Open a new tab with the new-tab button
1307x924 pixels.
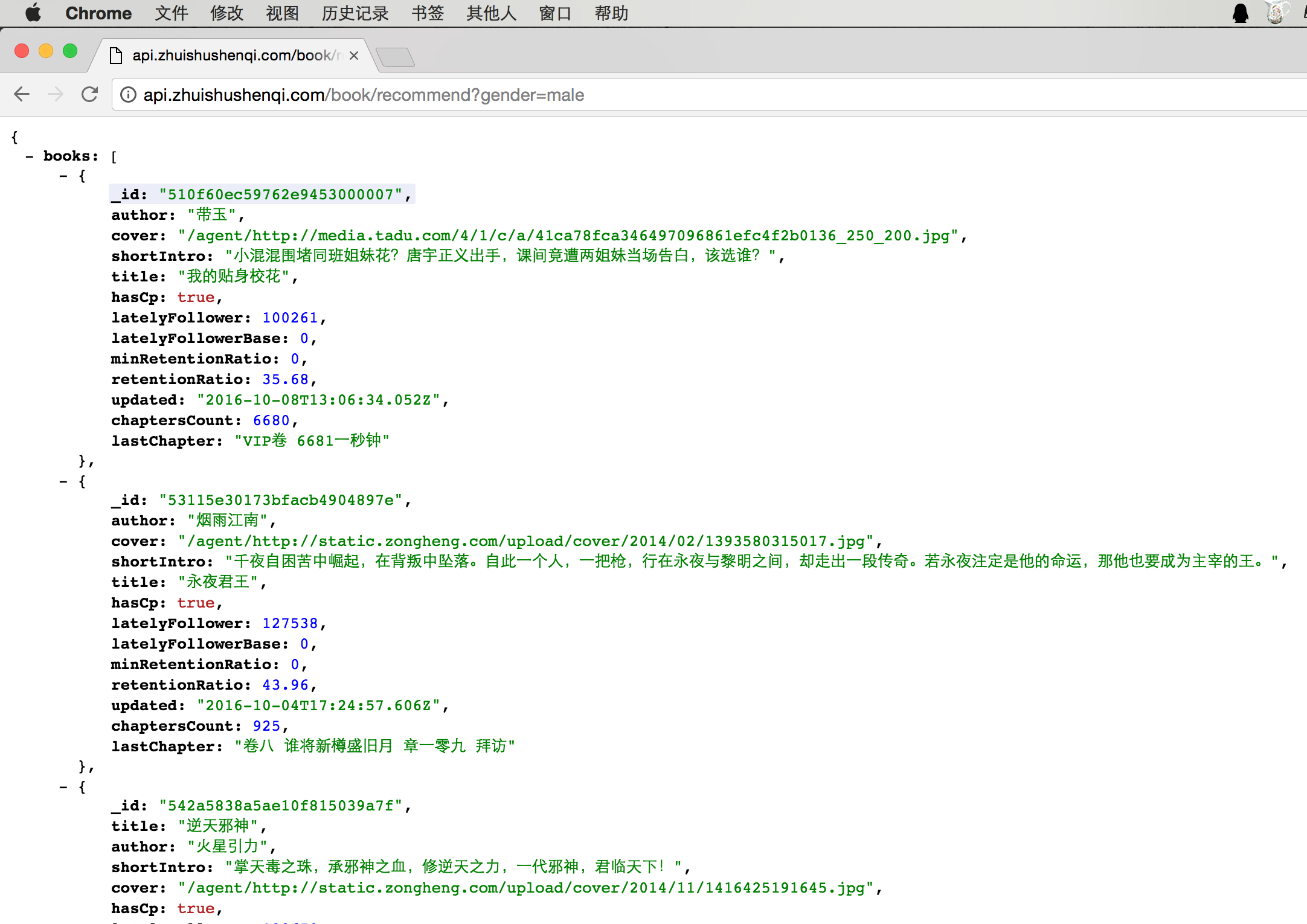coord(396,57)
